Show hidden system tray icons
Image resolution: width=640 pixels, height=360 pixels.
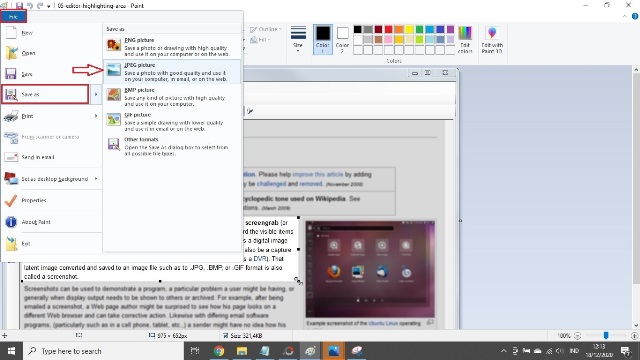504,351
